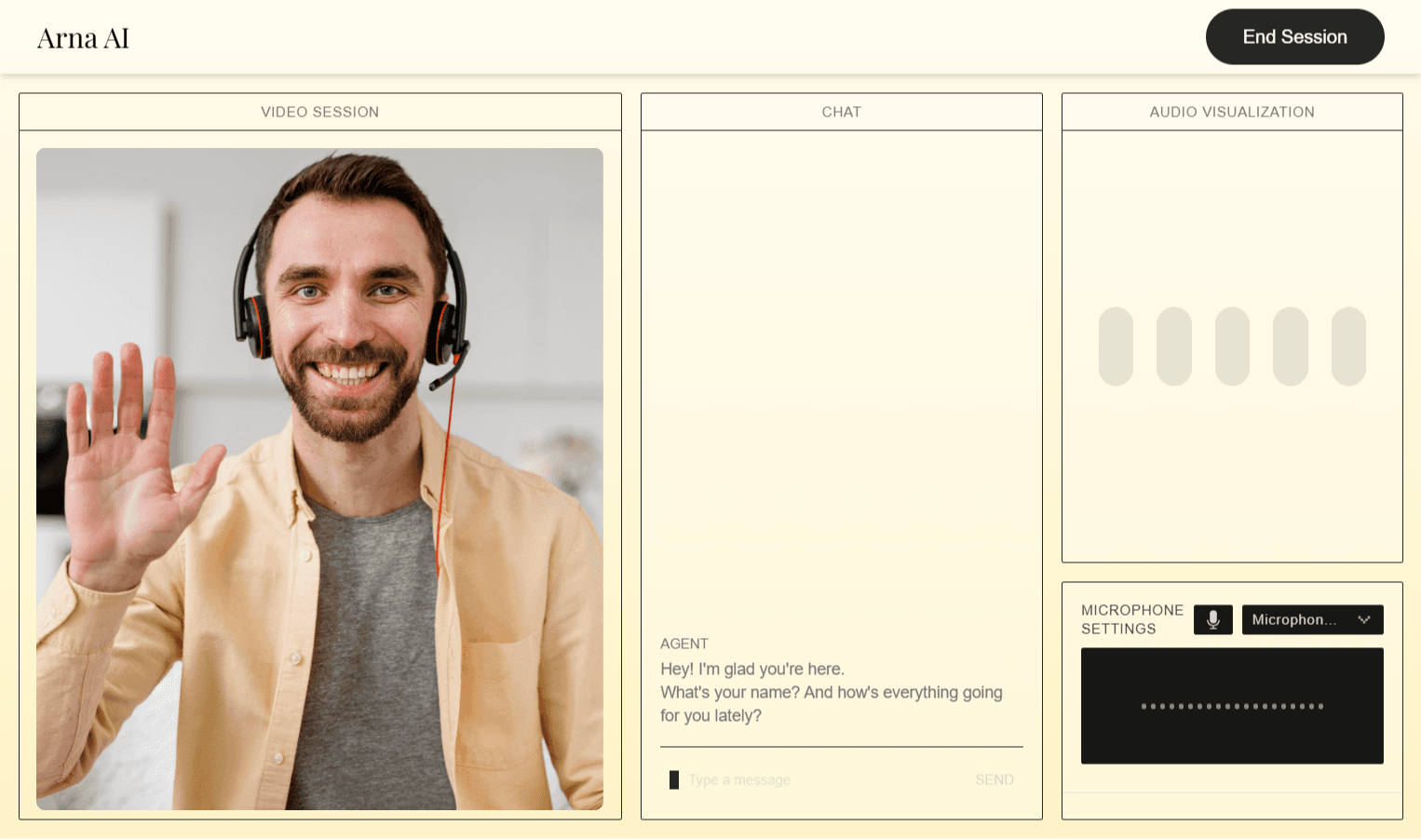The image size is (1421, 840).
Task: Select the AUDIO VISUALIZATION panel header
Action: tap(1232, 111)
